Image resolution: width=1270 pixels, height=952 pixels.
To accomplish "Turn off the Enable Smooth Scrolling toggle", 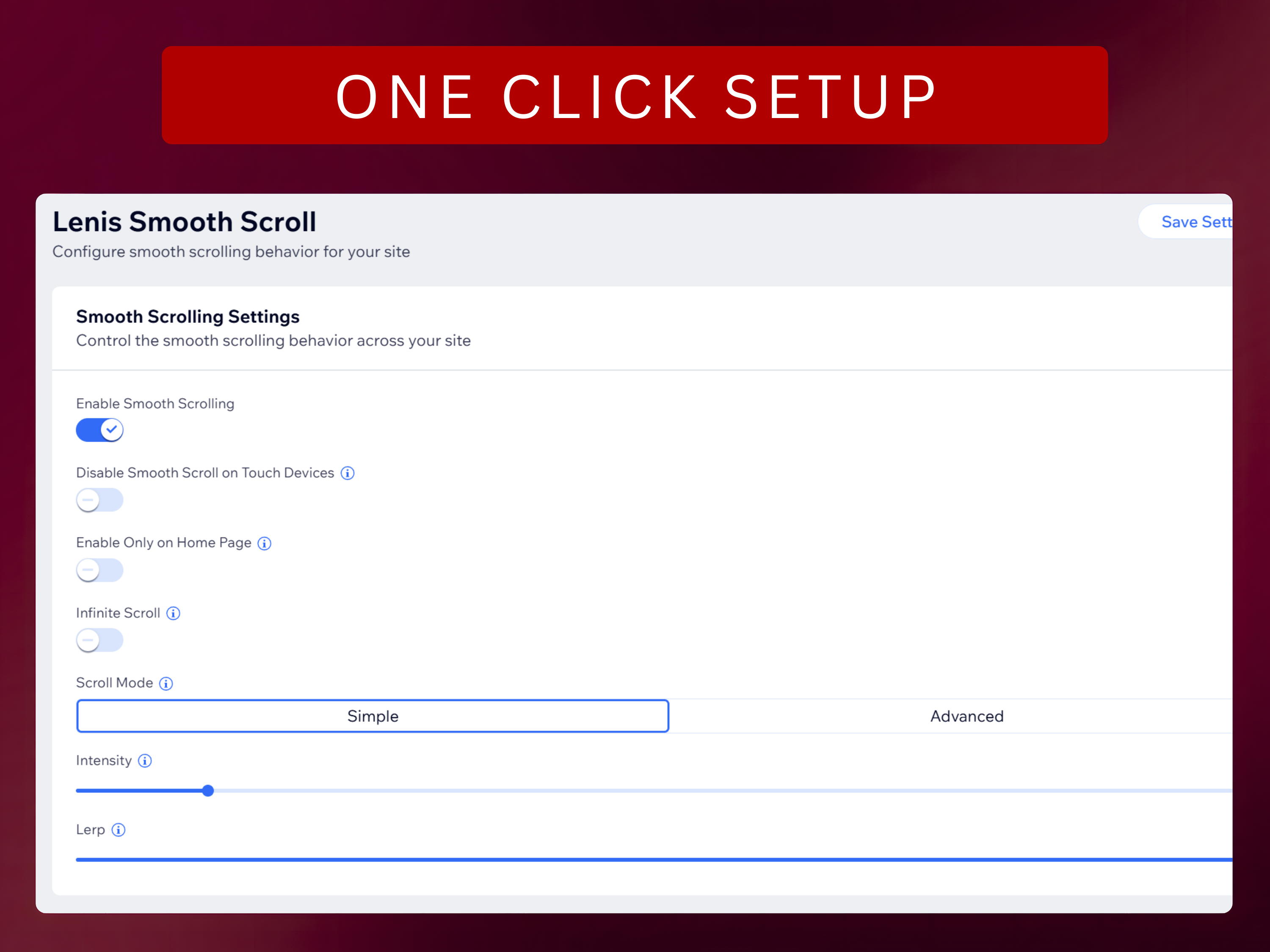I will click(x=99, y=430).
